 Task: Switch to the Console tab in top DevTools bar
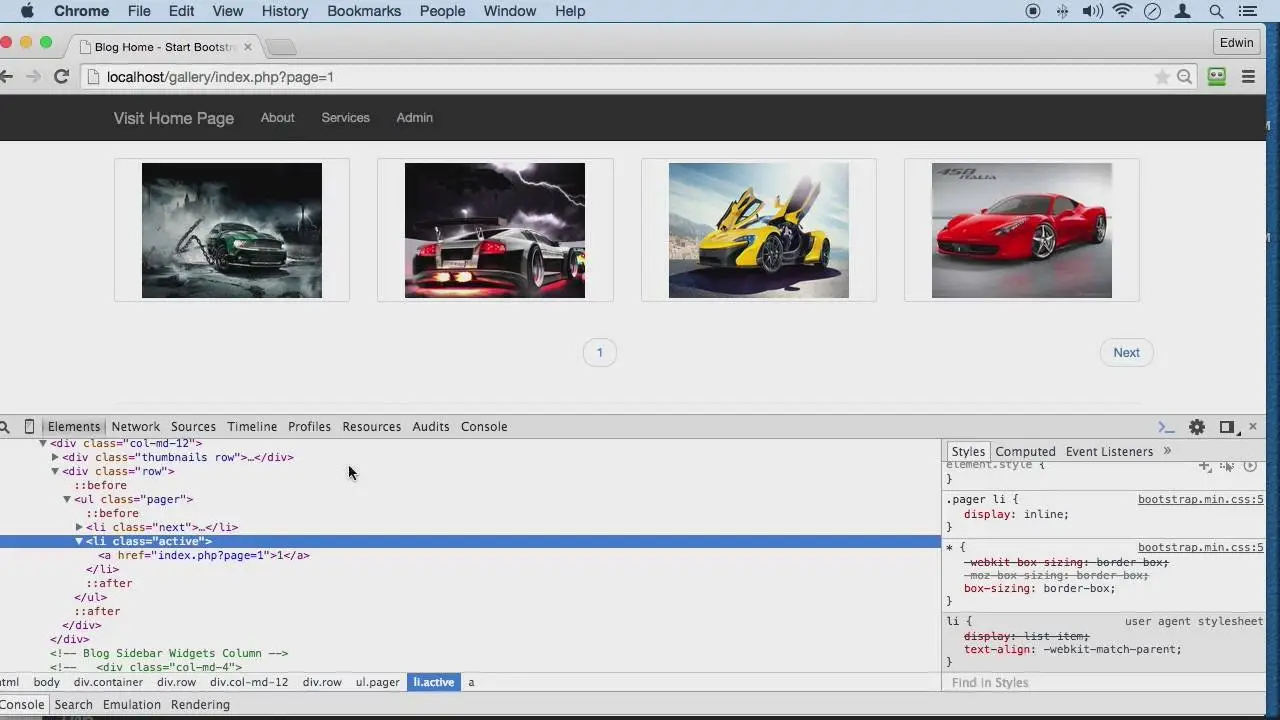(x=484, y=427)
